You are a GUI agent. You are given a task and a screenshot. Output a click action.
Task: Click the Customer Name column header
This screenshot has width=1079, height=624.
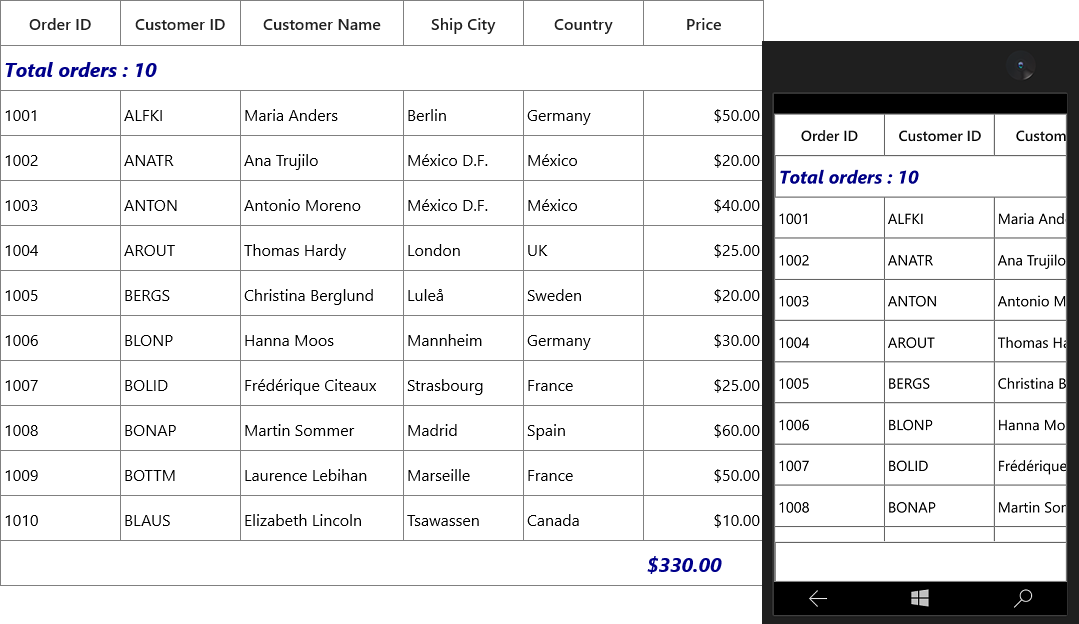[321, 23]
